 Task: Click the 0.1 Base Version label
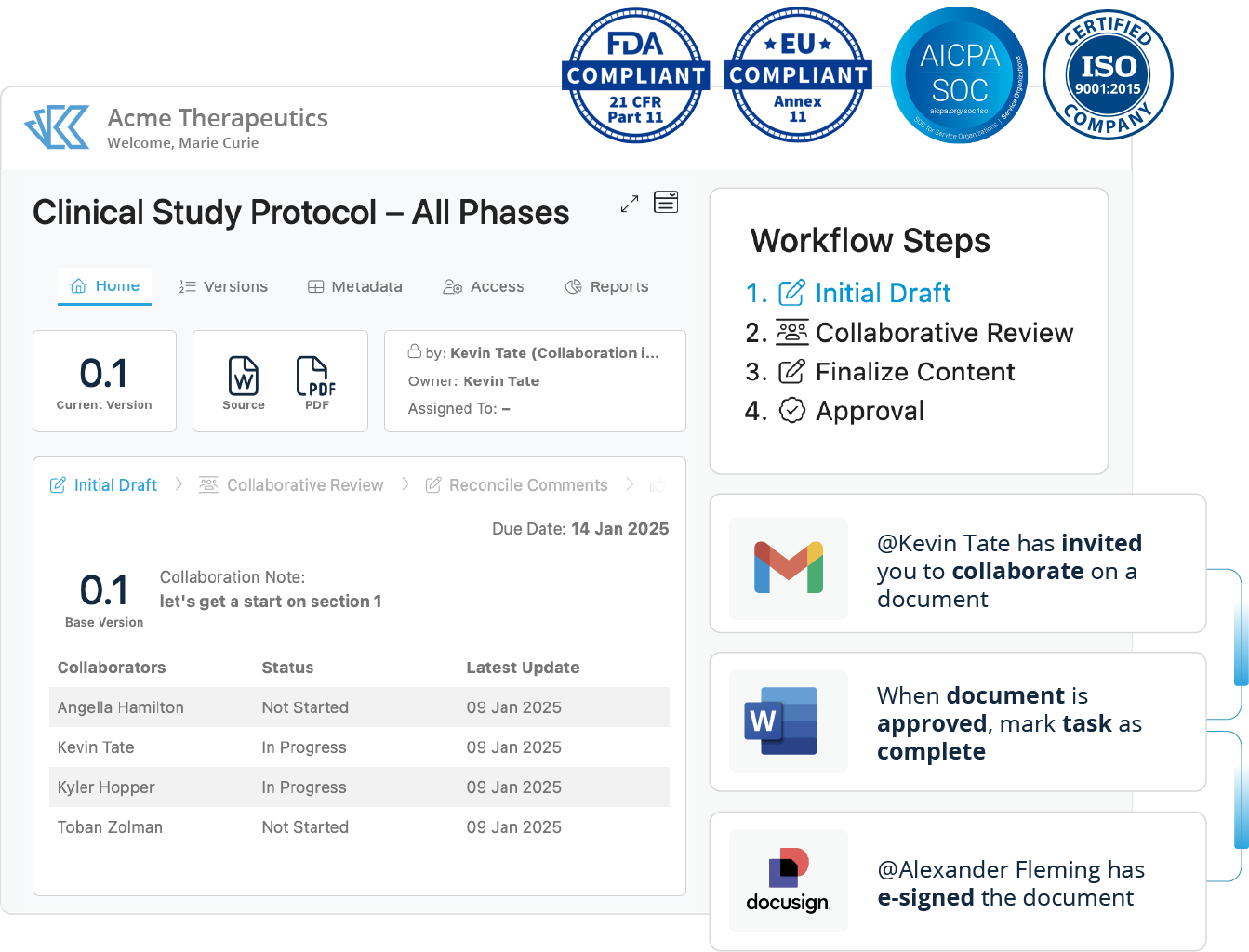click(104, 600)
